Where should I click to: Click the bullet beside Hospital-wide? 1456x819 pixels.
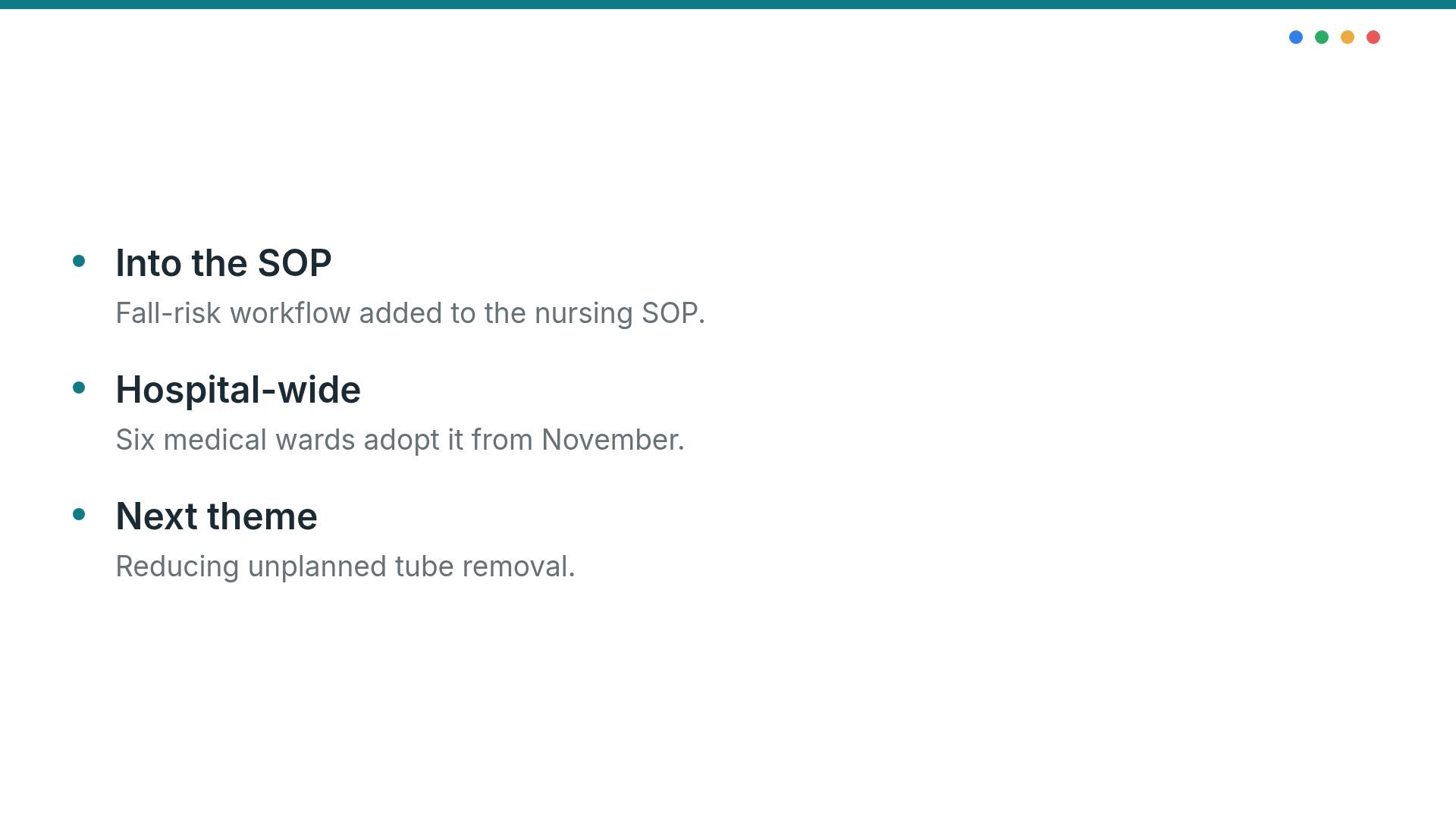[79, 388]
